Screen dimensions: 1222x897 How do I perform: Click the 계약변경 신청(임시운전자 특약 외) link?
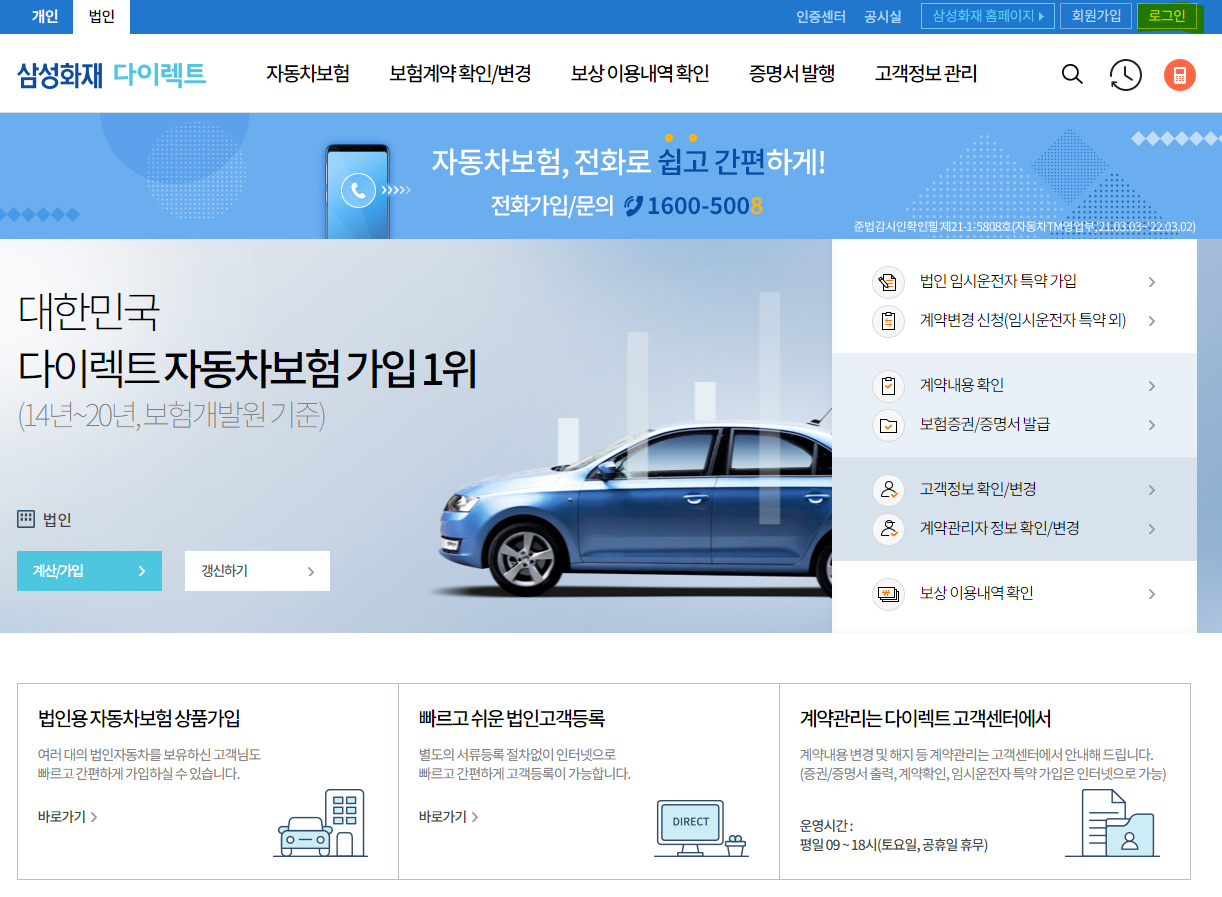click(x=1023, y=321)
